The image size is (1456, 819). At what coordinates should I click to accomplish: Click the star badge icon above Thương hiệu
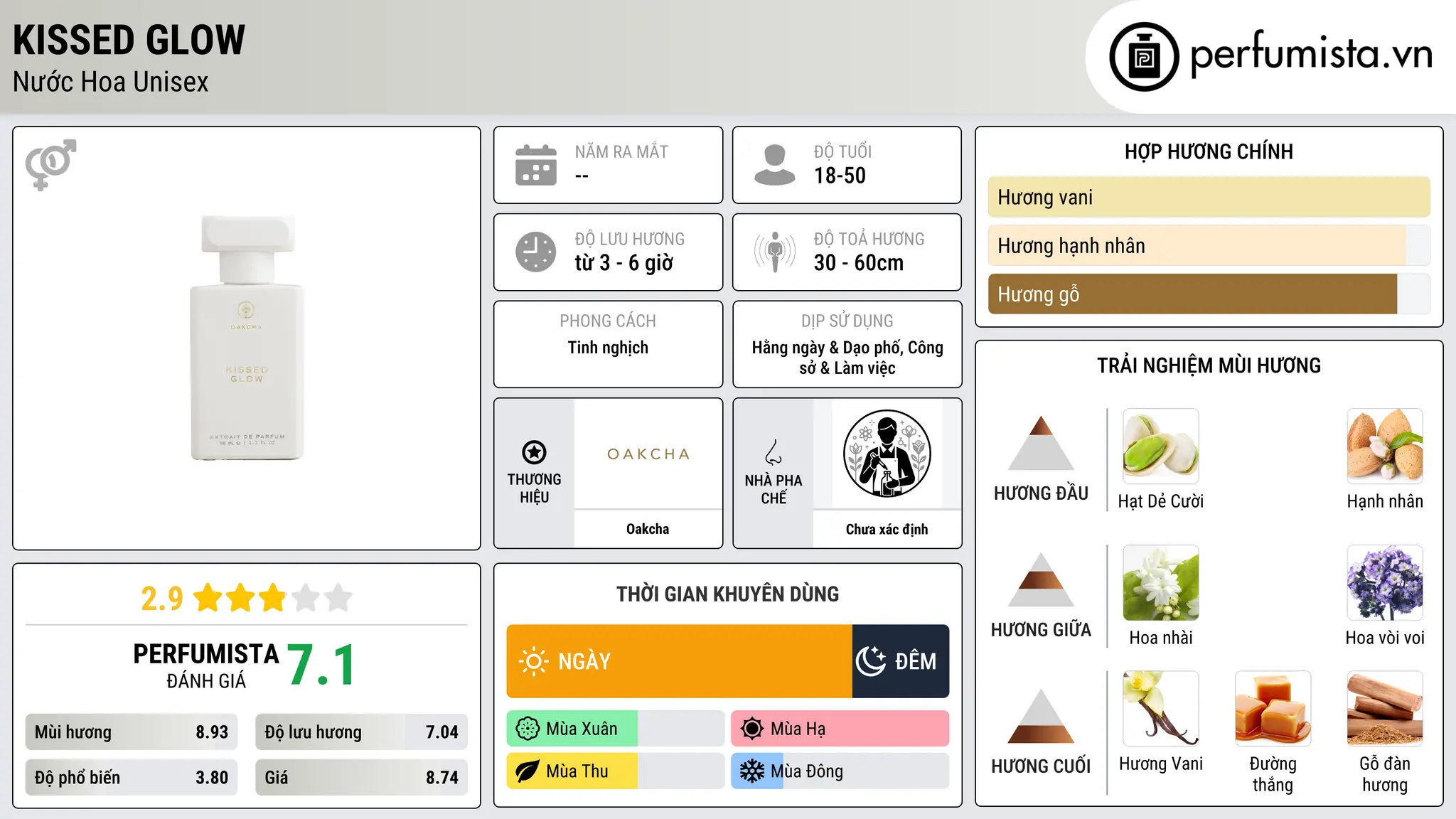pos(534,452)
